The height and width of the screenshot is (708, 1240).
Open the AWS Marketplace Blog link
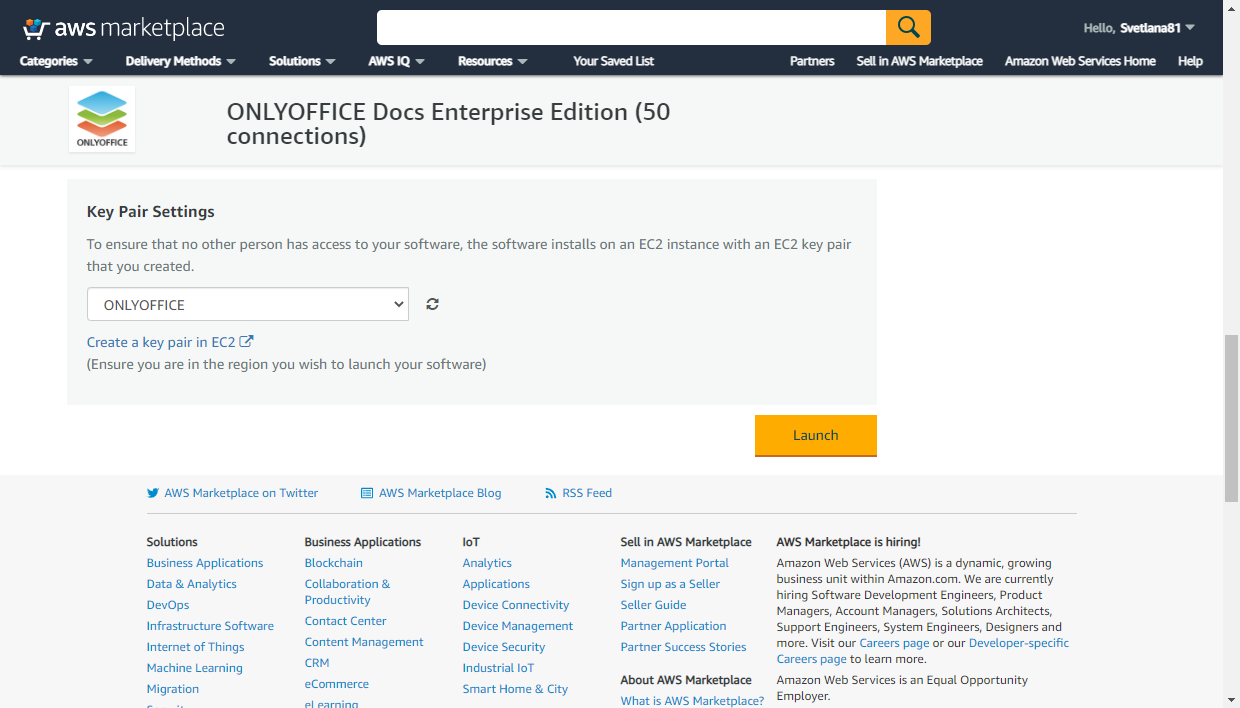(x=439, y=493)
